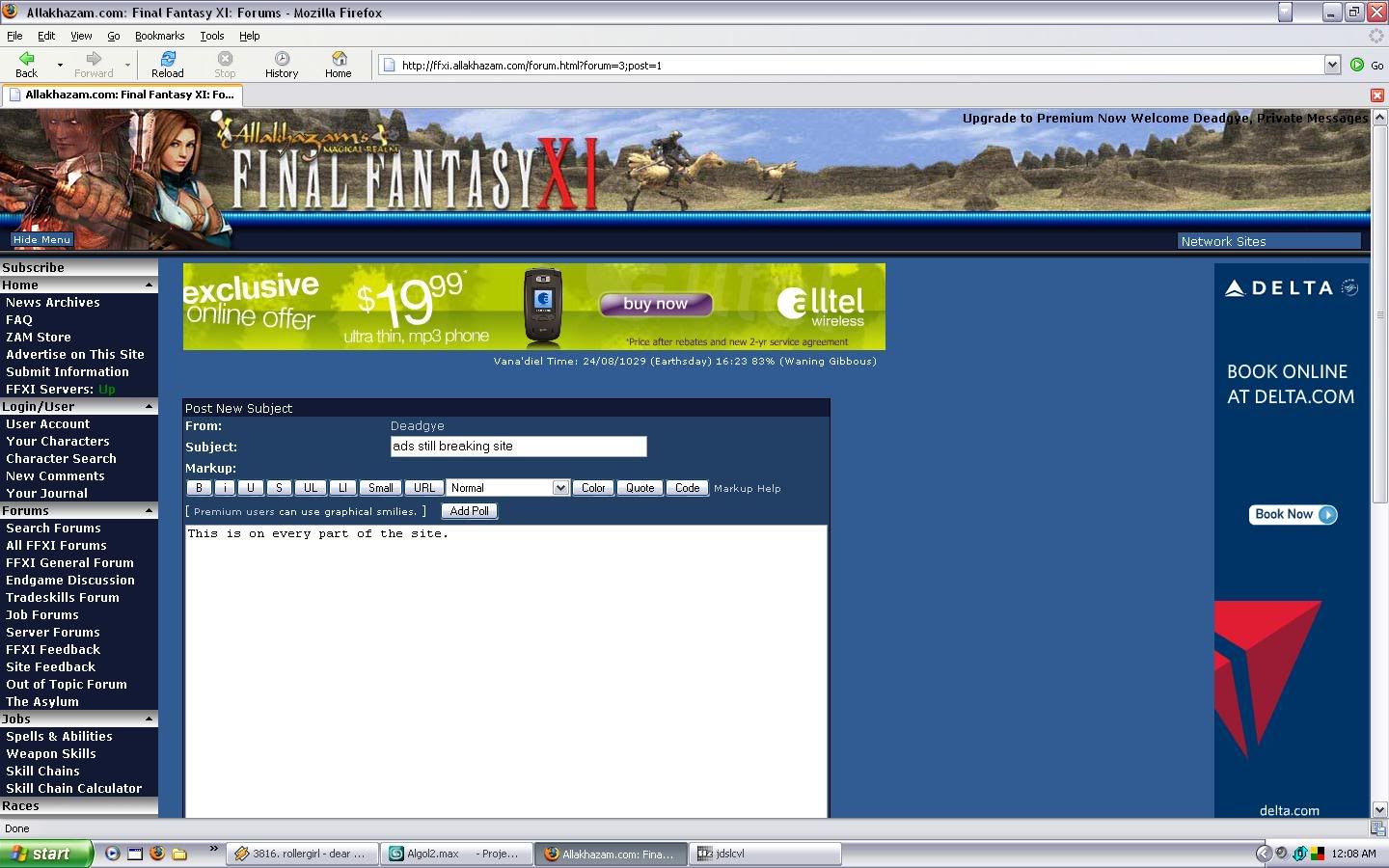Image resolution: width=1389 pixels, height=868 pixels.
Task: Open the Tools menu
Action: point(212,36)
